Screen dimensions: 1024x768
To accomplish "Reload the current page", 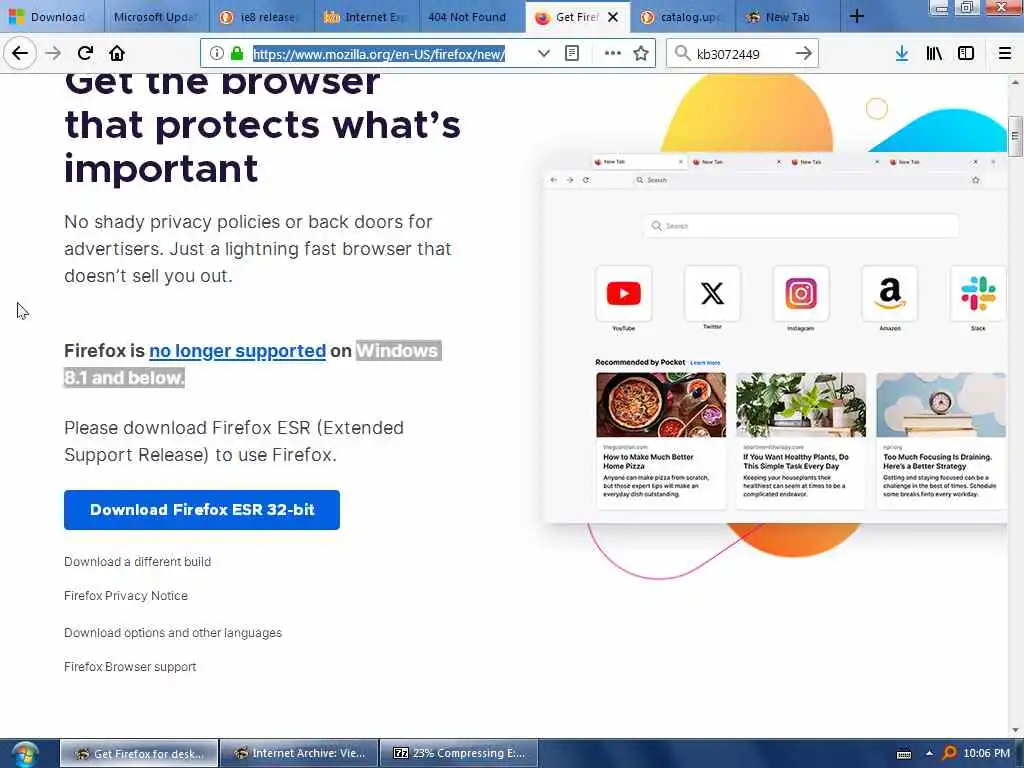I will [x=85, y=53].
